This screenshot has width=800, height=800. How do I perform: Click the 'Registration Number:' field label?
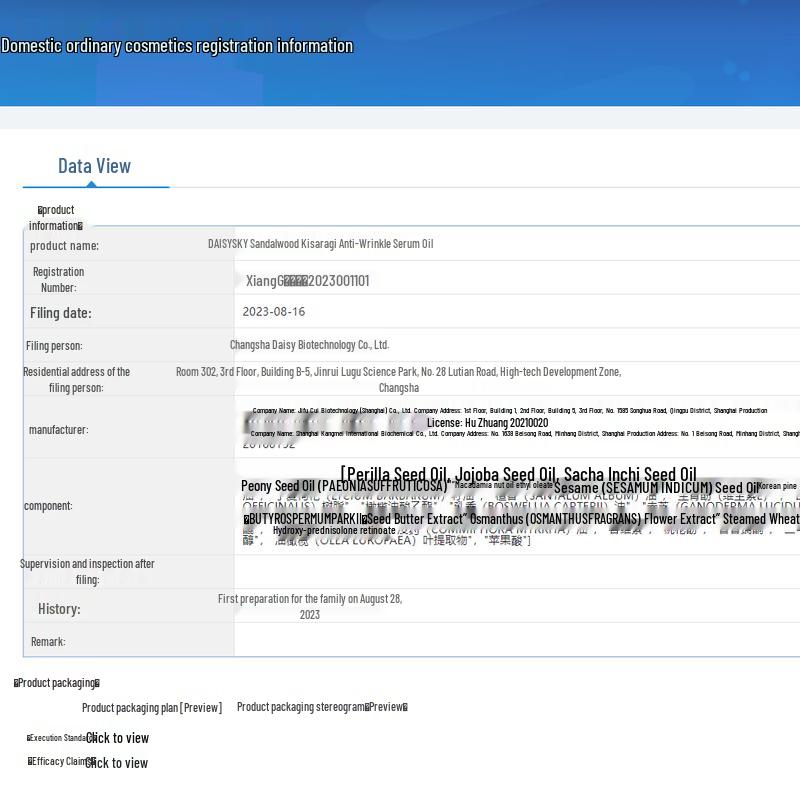pyautogui.click(x=59, y=280)
